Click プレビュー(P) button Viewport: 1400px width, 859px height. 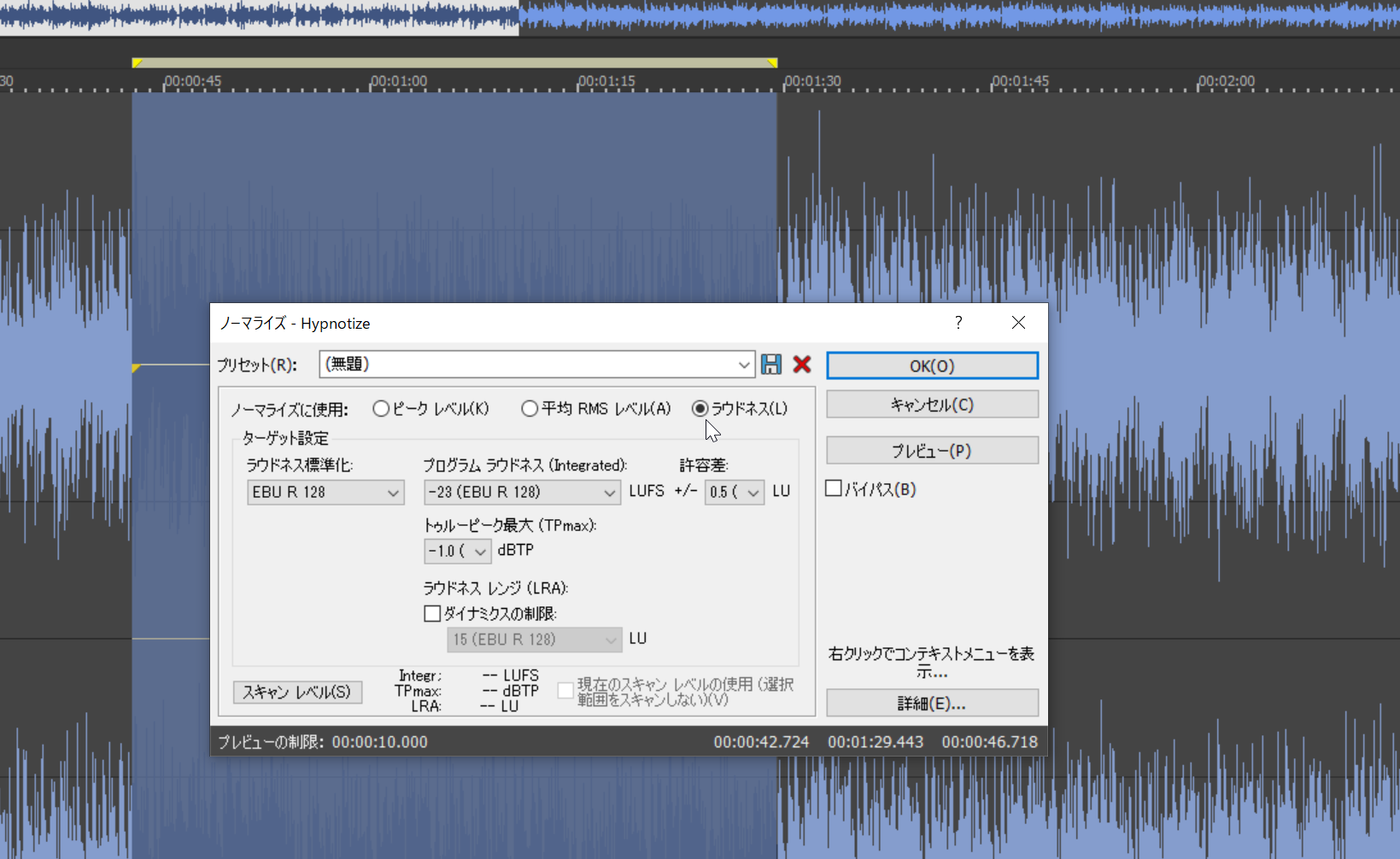[x=933, y=450]
